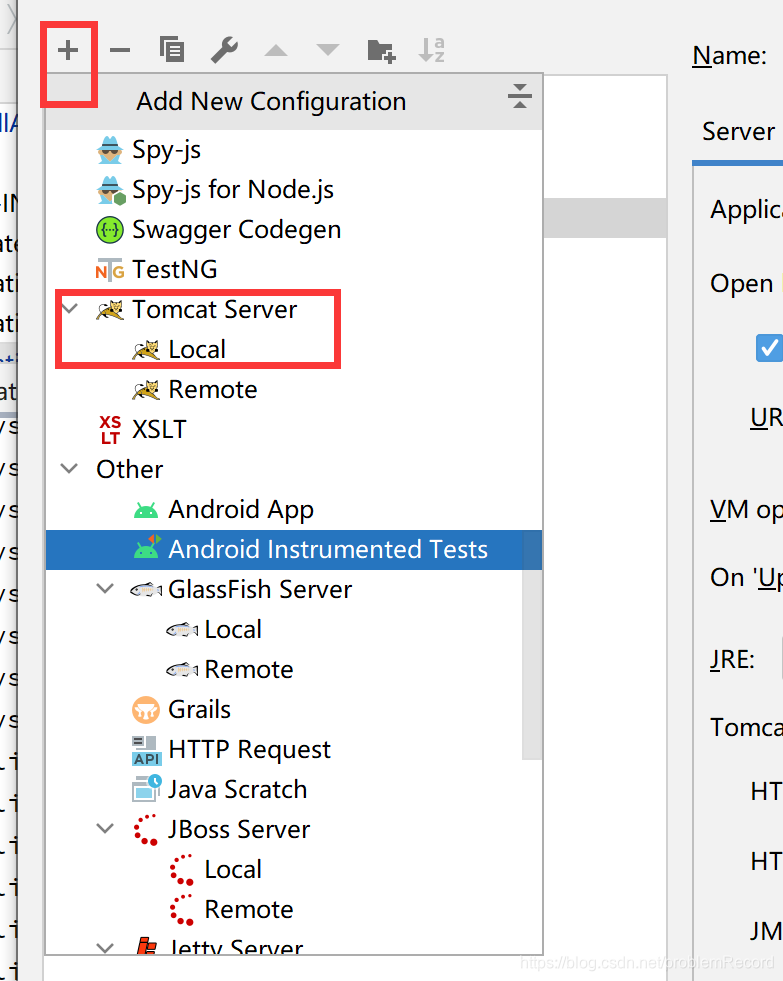Screen dimensions: 783x981
Task: Click the Name field label
Action: 729,56
